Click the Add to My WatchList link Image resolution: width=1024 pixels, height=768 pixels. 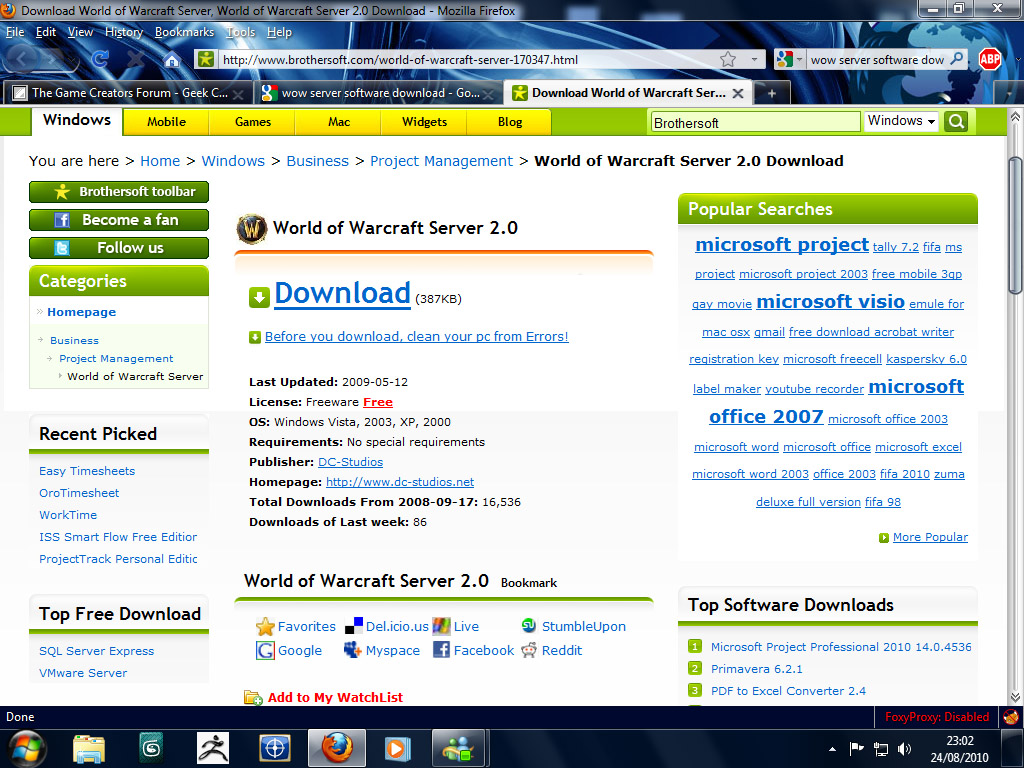click(335, 697)
